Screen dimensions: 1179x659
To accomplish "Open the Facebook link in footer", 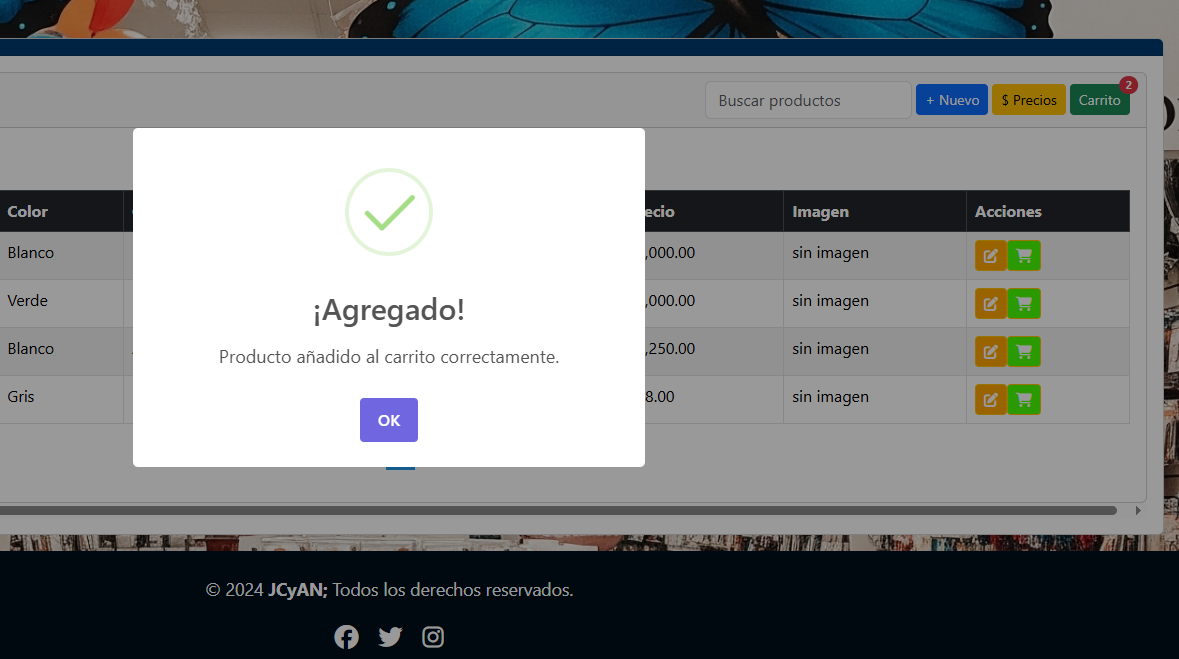I will [346, 637].
